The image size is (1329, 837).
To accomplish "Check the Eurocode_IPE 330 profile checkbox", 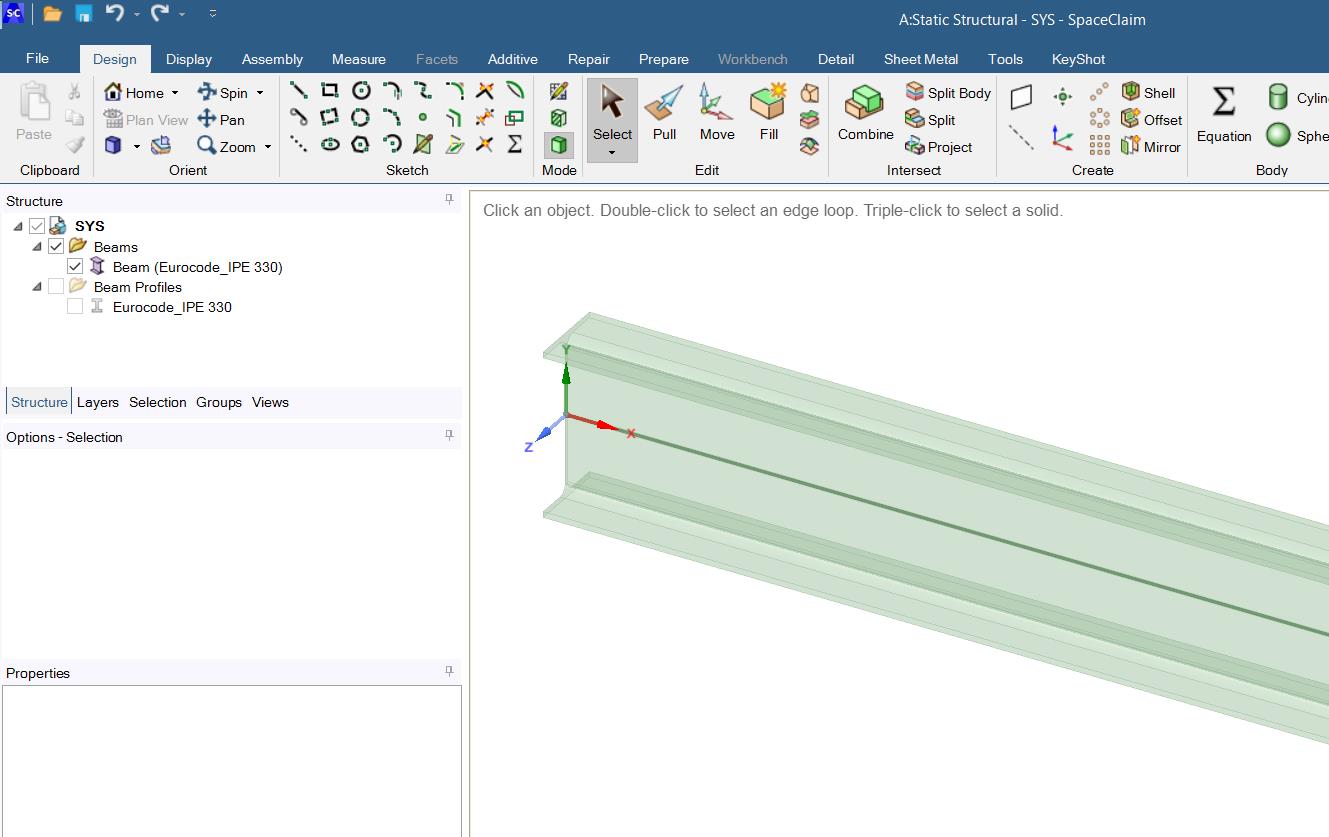I will point(75,307).
